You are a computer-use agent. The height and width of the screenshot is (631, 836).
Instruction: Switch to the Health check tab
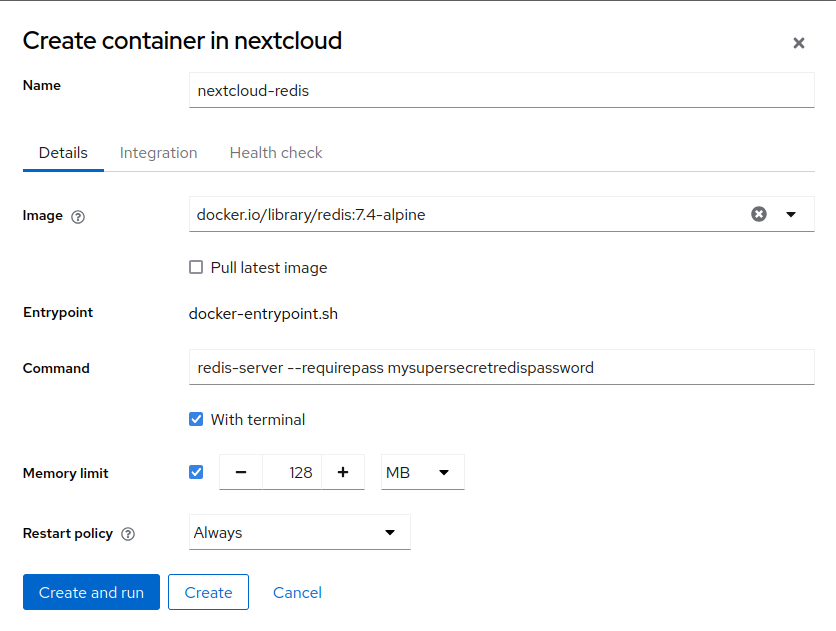[276, 153]
